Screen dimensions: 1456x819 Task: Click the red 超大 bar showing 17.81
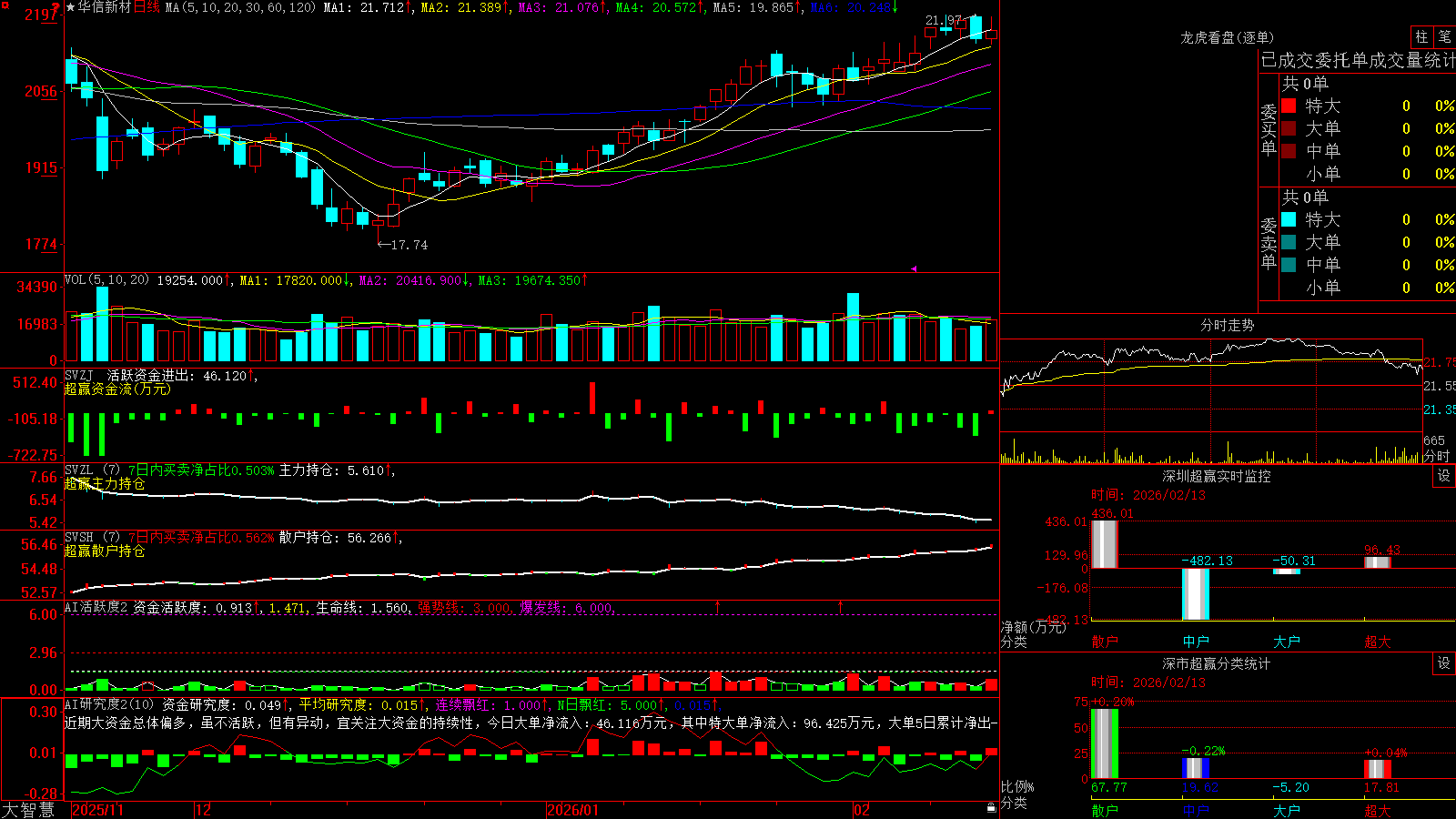coord(1377,769)
